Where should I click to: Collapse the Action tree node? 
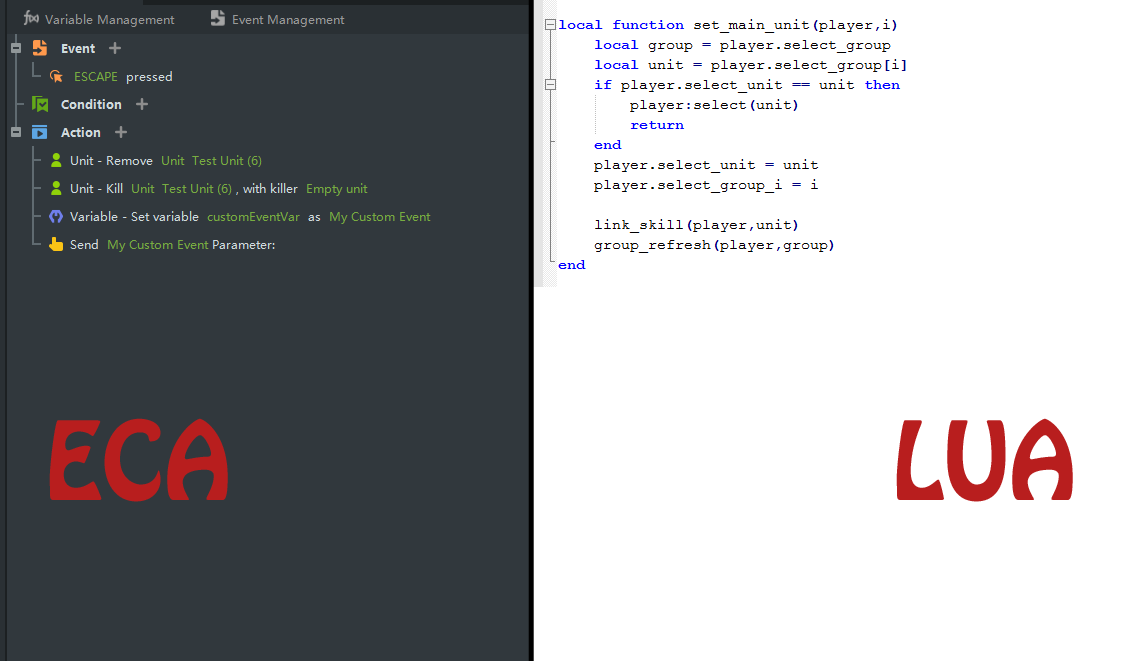(x=16, y=132)
